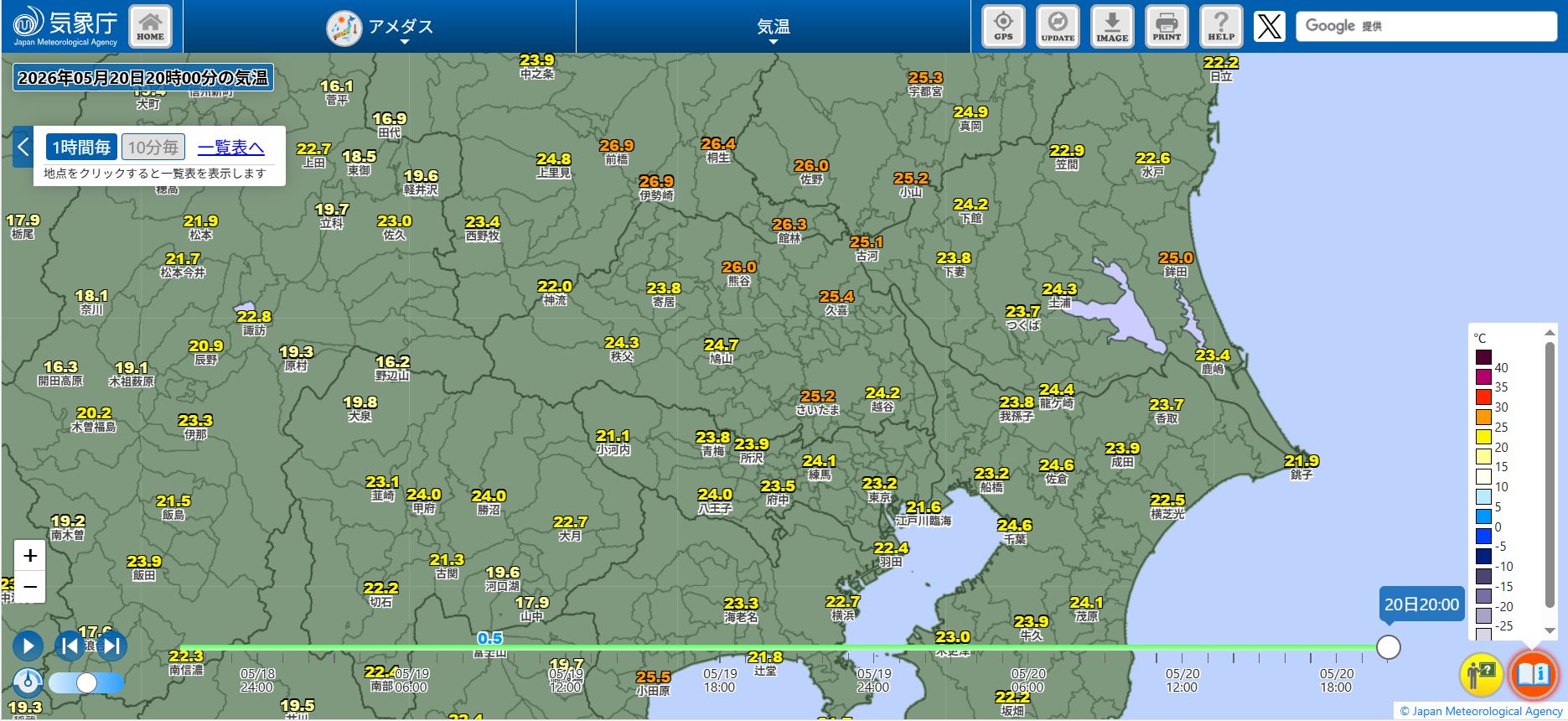Step to next time frame
The width and height of the screenshot is (1568, 721).
(112, 646)
